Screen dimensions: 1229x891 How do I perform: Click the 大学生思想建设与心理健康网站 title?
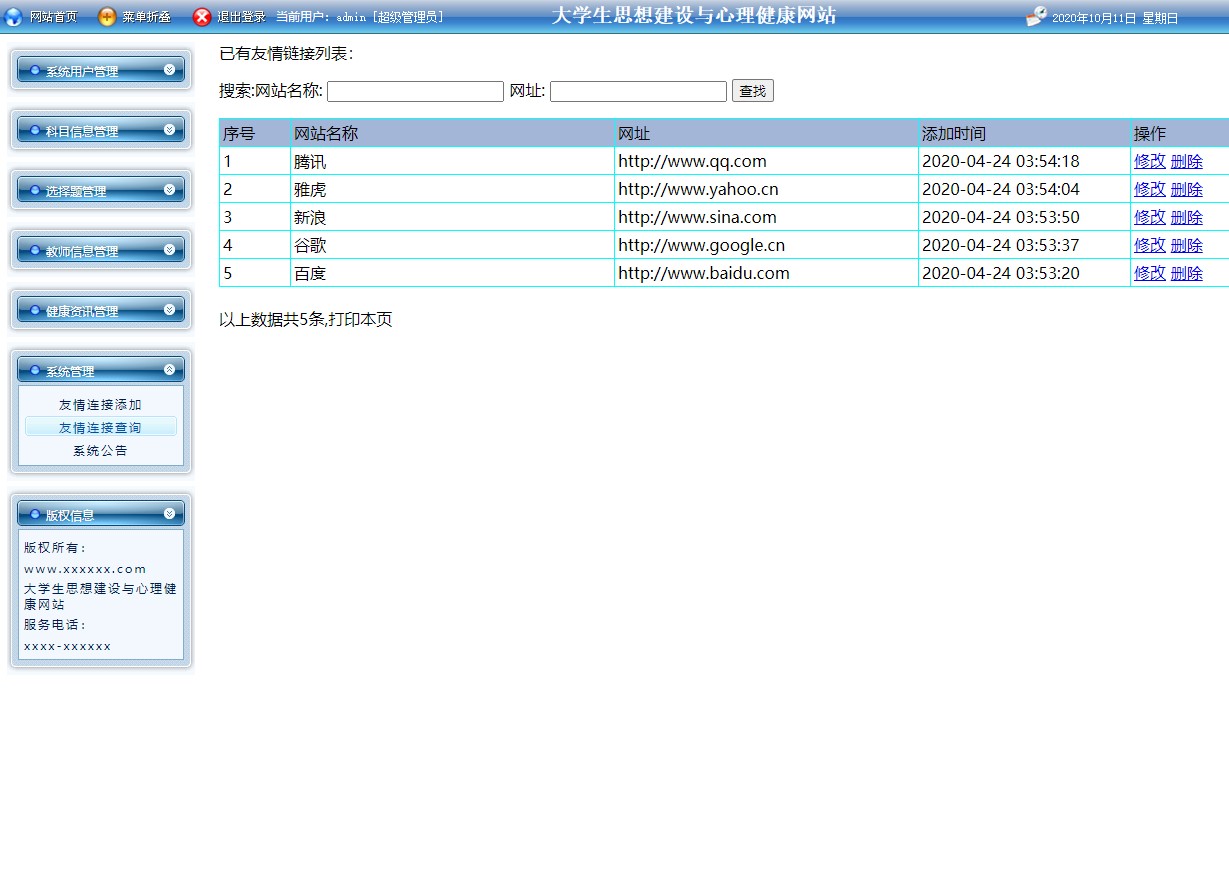[x=694, y=15]
